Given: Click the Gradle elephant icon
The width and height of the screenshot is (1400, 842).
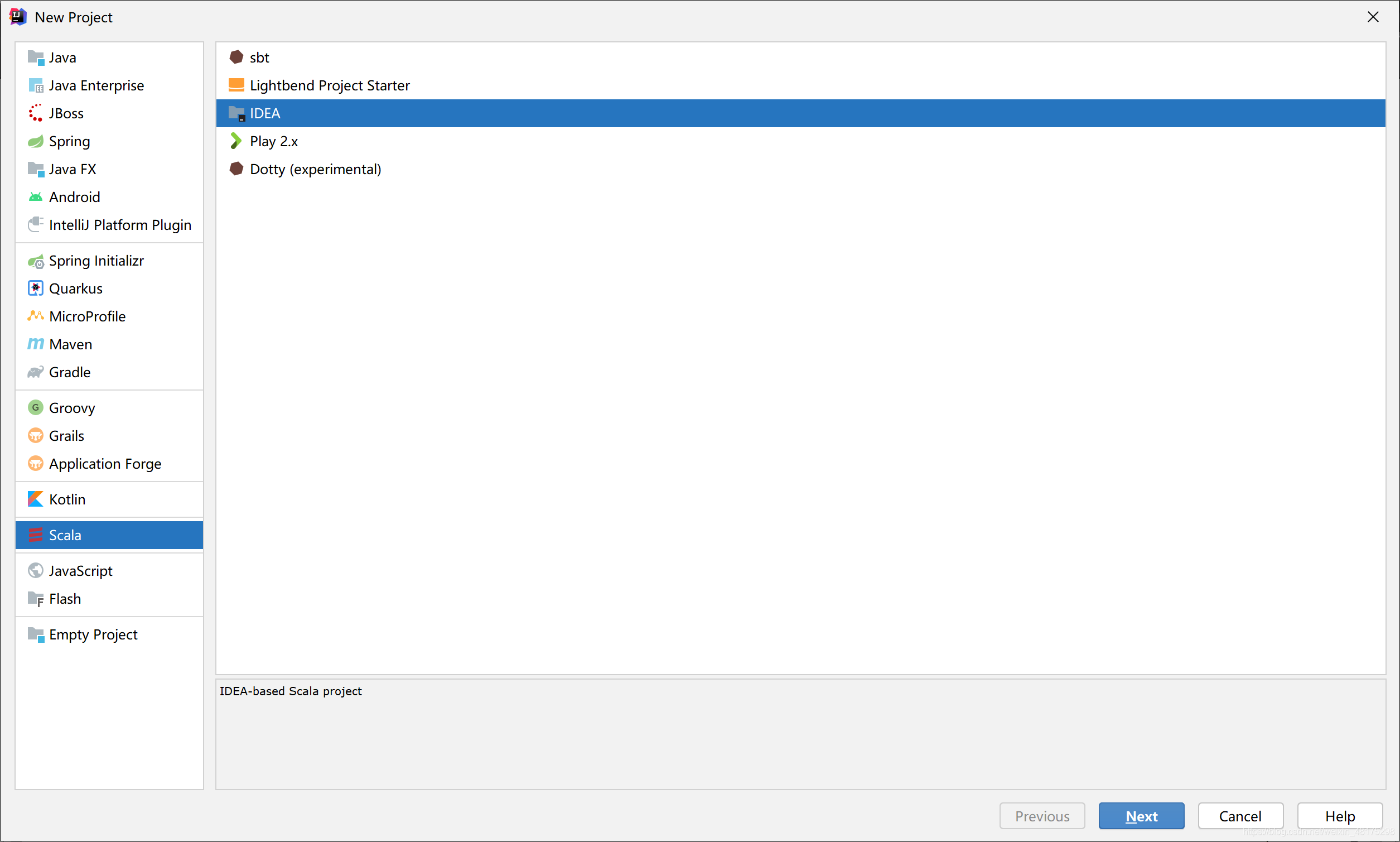Looking at the screenshot, I should (x=36, y=372).
